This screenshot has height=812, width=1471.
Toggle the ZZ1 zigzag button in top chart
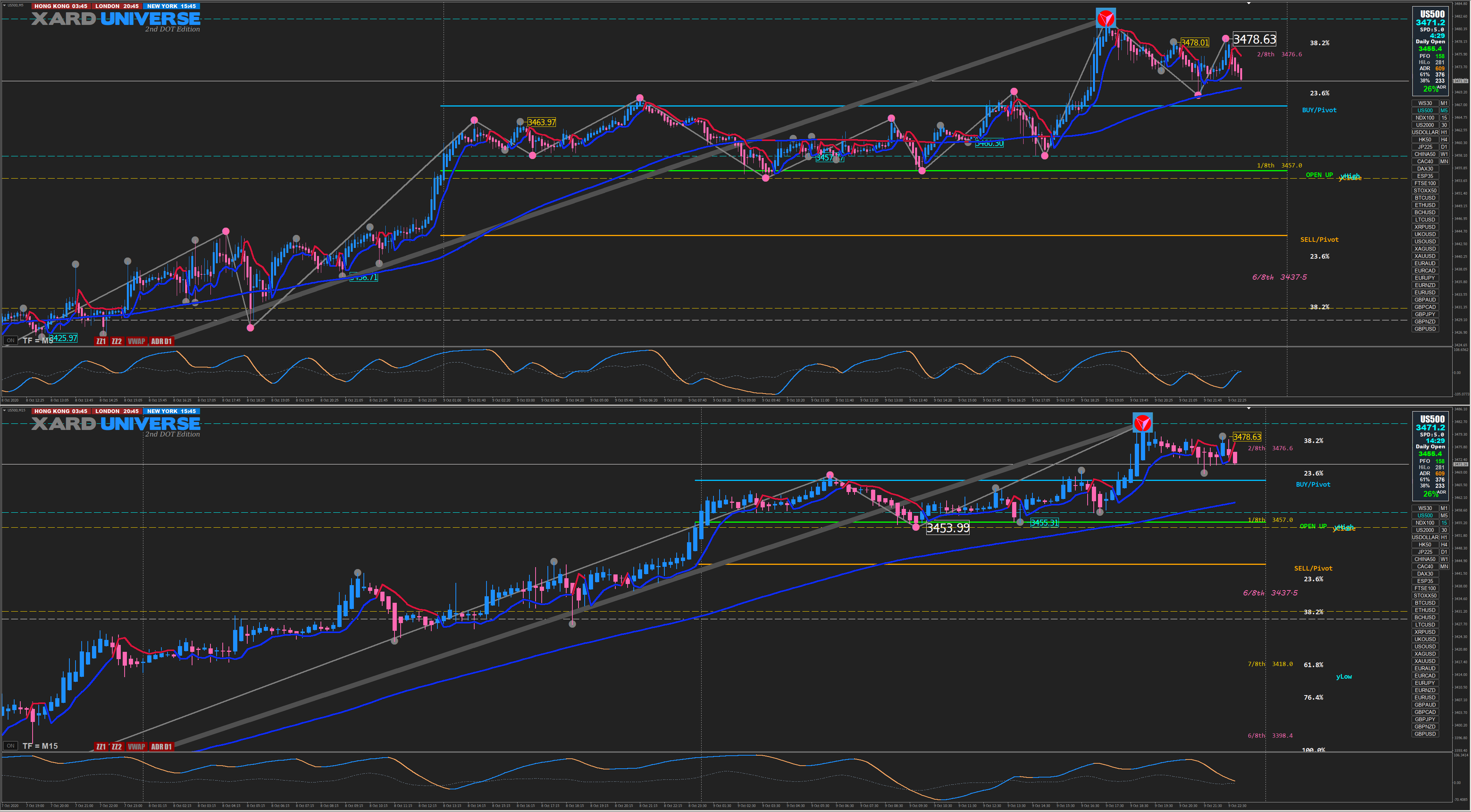(101, 341)
